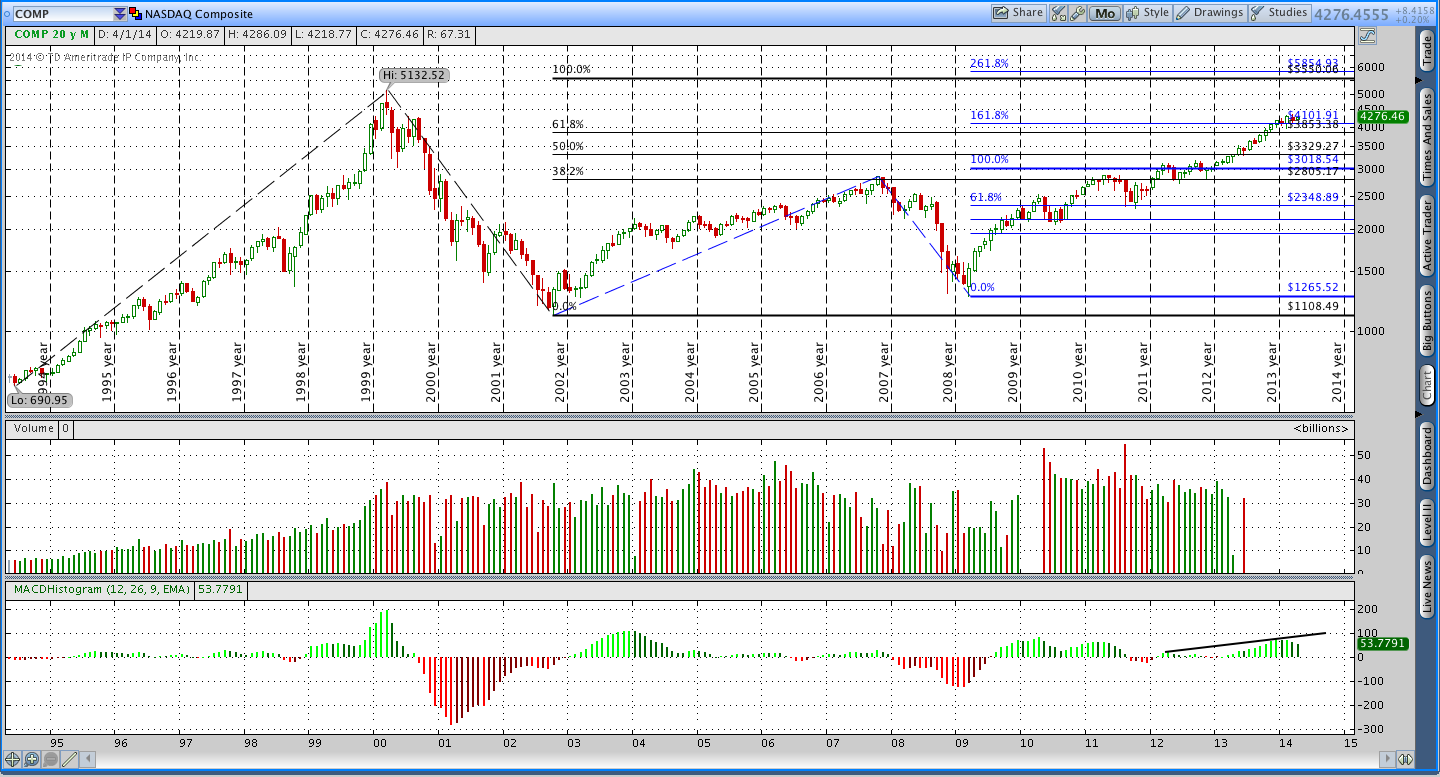Click the $3329.27 price level label
Image resolution: width=1440 pixels, height=777 pixels.
click(x=1313, y=146)
